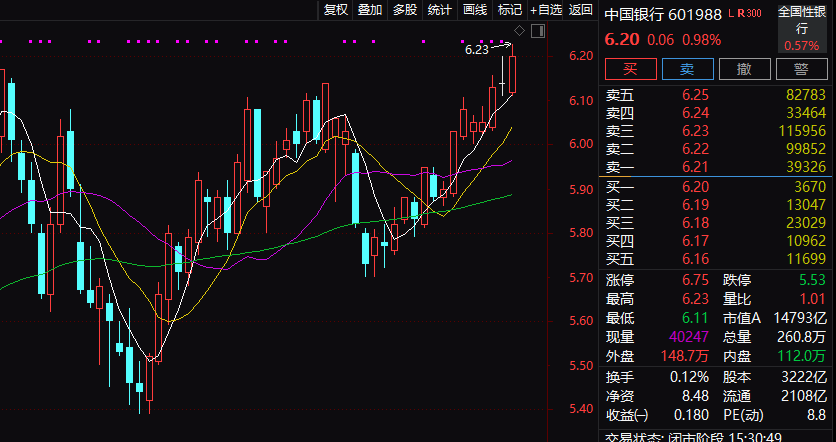Screen dimensions: 836x442
Task: Click the 6.23 high price chart label
Action: point(477,50)
